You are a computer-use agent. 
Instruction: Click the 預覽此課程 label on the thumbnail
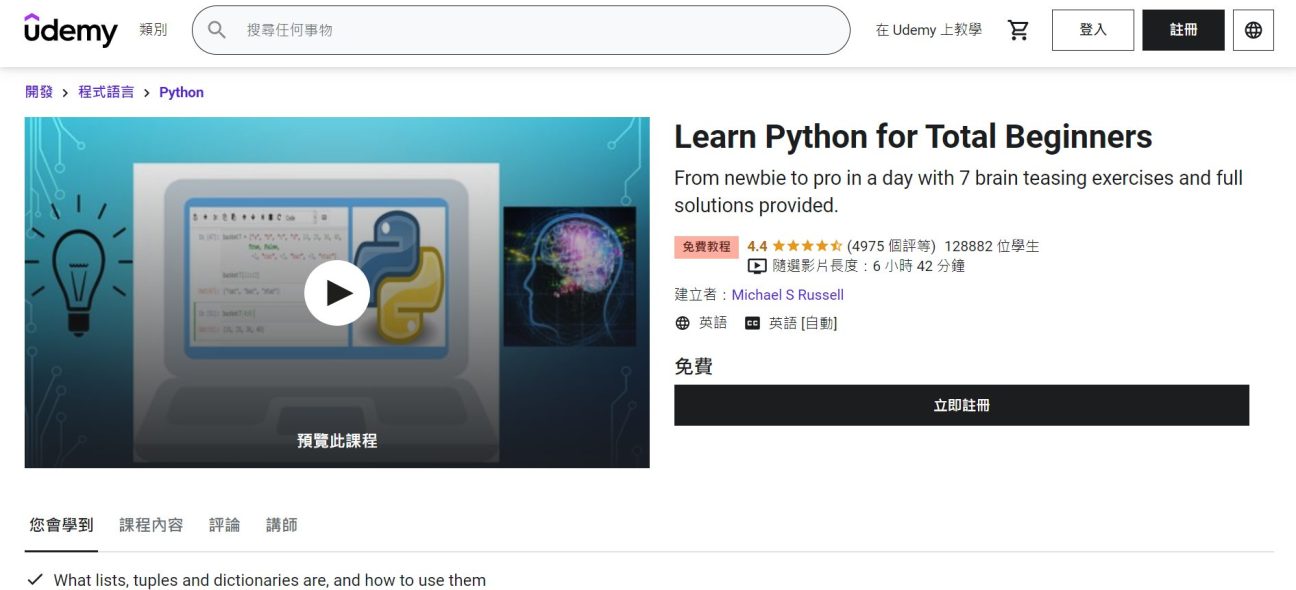coord(338,440)
